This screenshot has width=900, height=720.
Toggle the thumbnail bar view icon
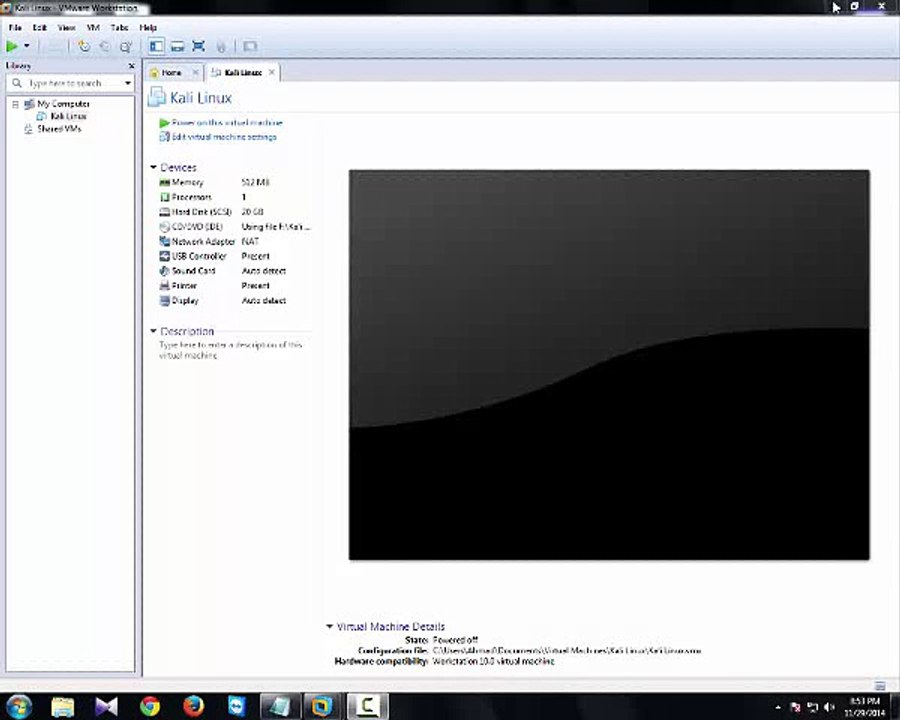[x=177, y=47]
